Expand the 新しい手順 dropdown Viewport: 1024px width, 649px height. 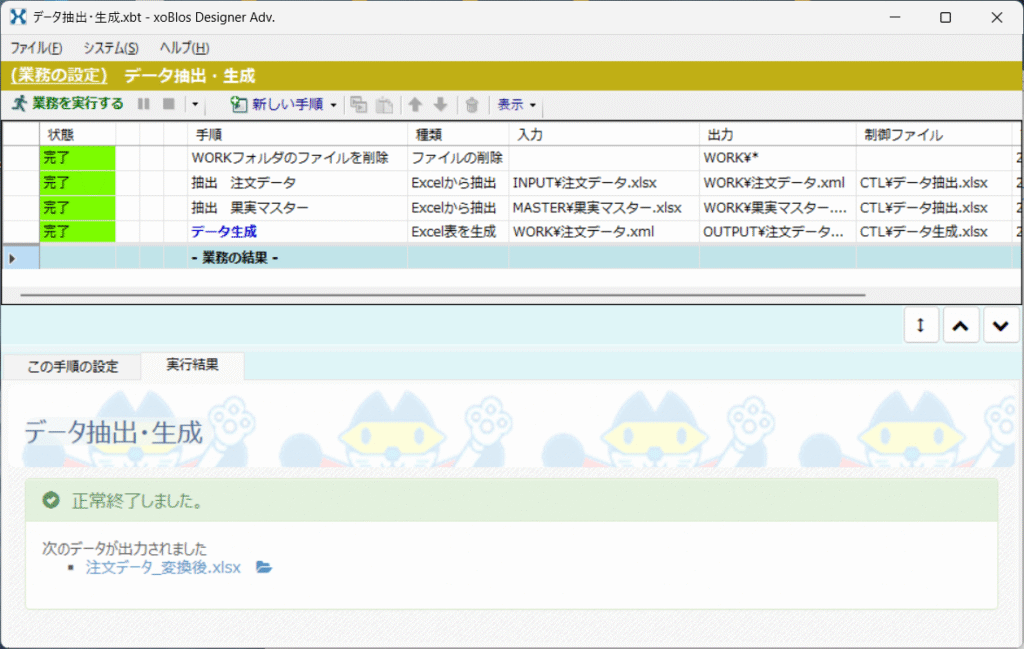tap(333, 104)
